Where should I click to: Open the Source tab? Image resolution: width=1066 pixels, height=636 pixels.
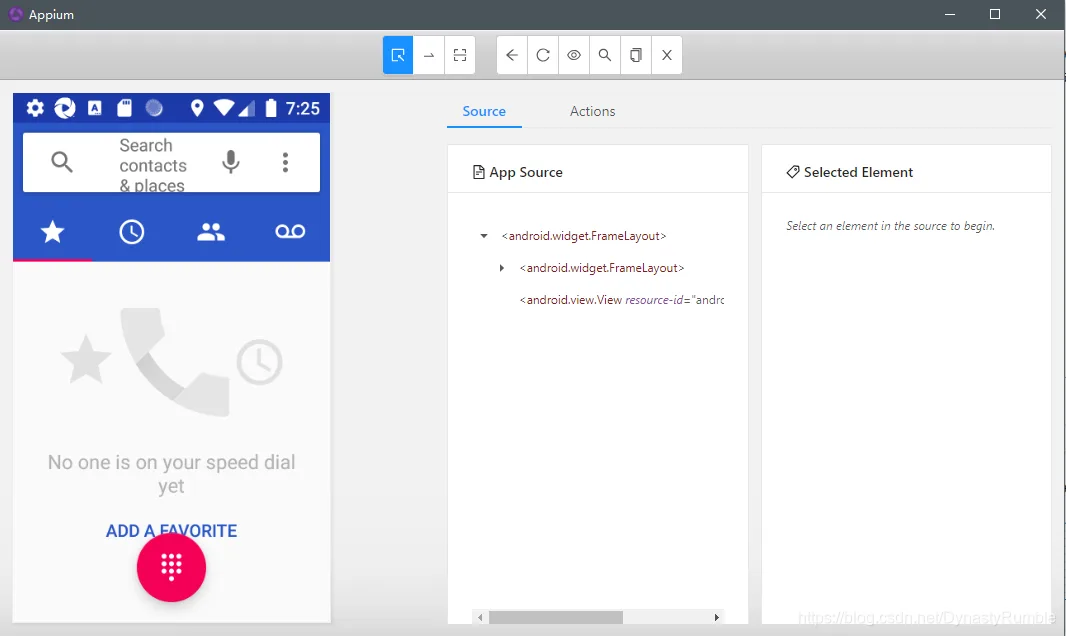tap(484, 111)
